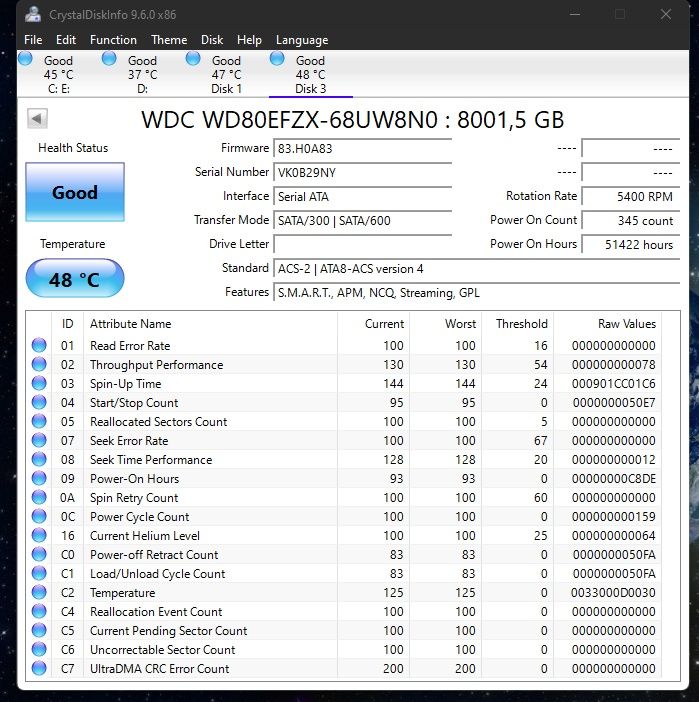This screenshot has width=699, height=702.
Task: Click status orb for Power-off Retract Count row
Action: [x=39, y=554]
